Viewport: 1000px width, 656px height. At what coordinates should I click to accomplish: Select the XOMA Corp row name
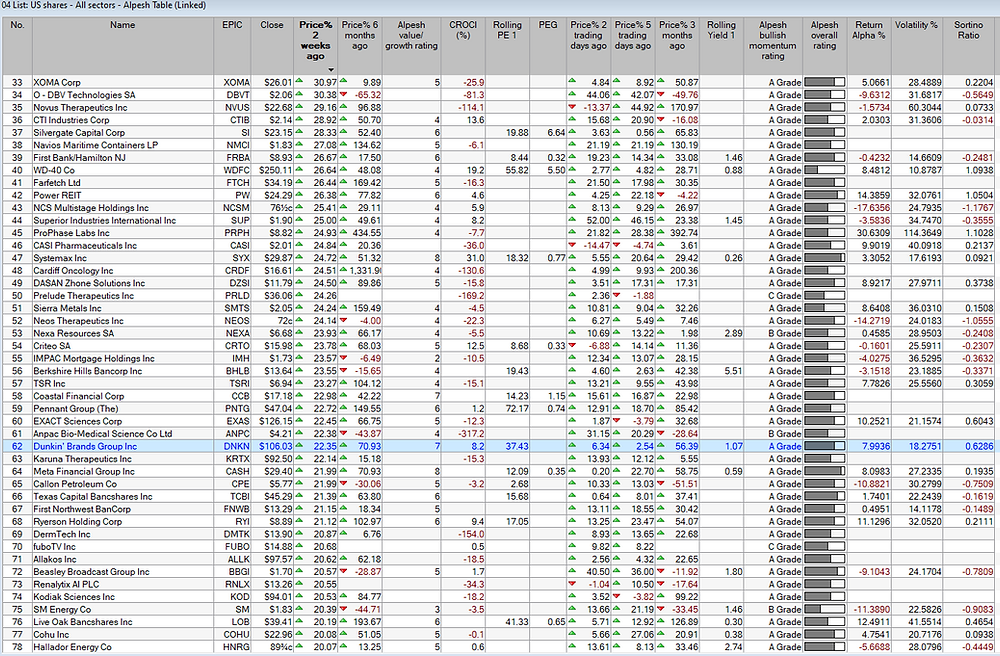(57, 82)
